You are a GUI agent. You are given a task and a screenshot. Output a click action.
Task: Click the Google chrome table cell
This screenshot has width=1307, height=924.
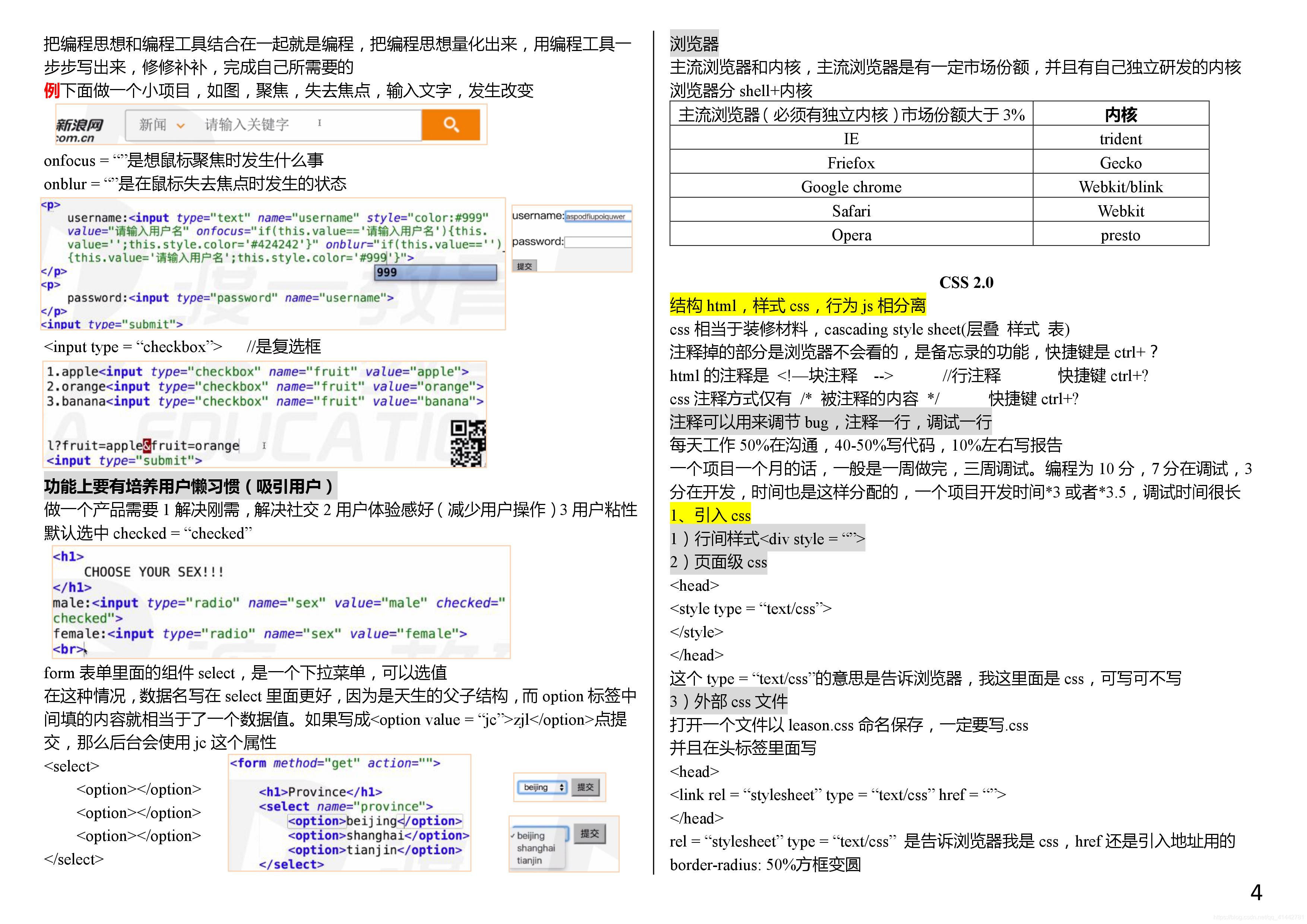coord(851,187)
